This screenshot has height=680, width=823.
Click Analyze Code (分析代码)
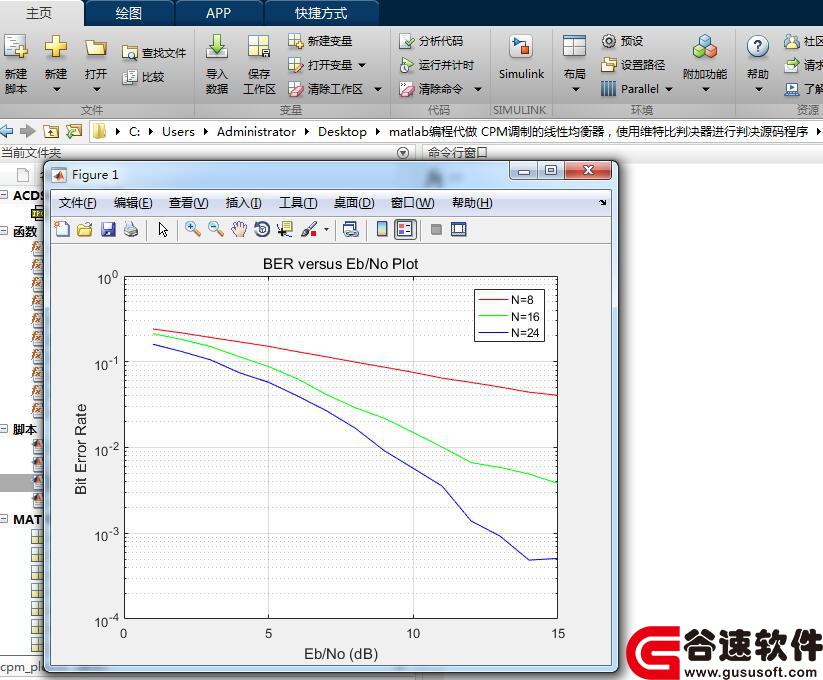click(x=430, y=40)
